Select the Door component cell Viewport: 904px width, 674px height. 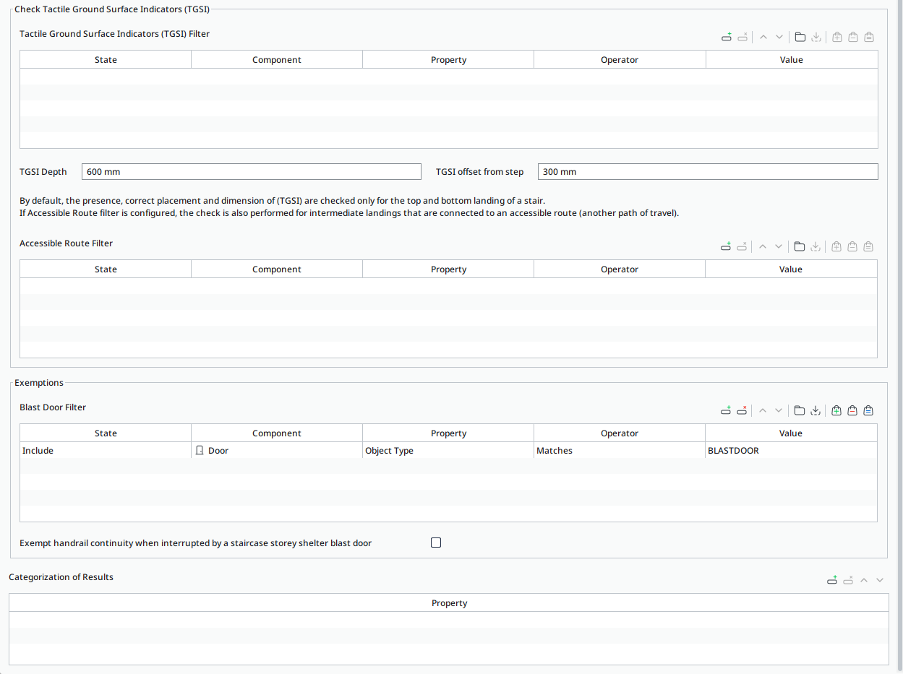coord(276,451)
